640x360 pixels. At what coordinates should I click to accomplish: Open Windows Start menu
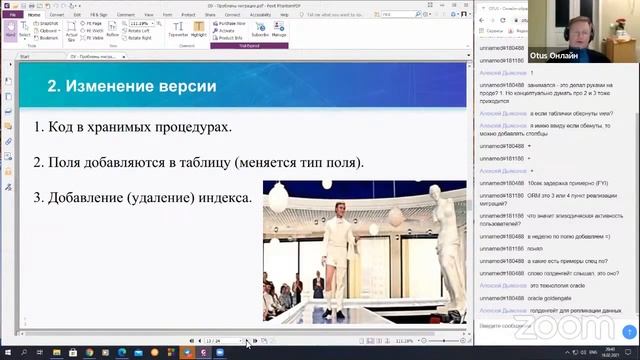[x=7, y=352]
